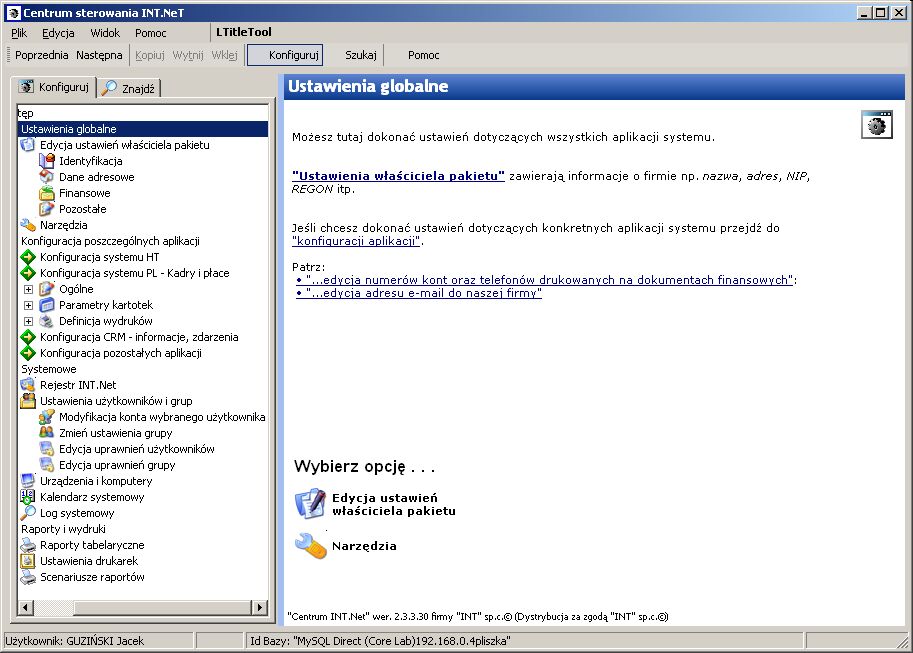
Task: Click tree horizontal scrollbar right arrow
Action: pyautogui.click(x=260, y=608)
